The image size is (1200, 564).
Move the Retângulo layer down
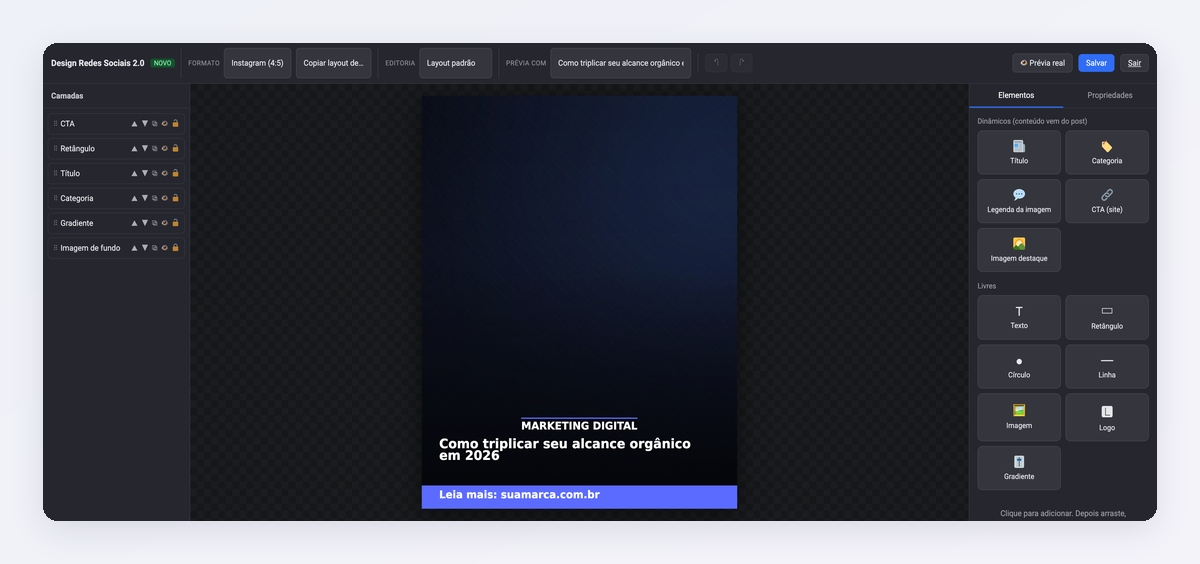(144, 148)
